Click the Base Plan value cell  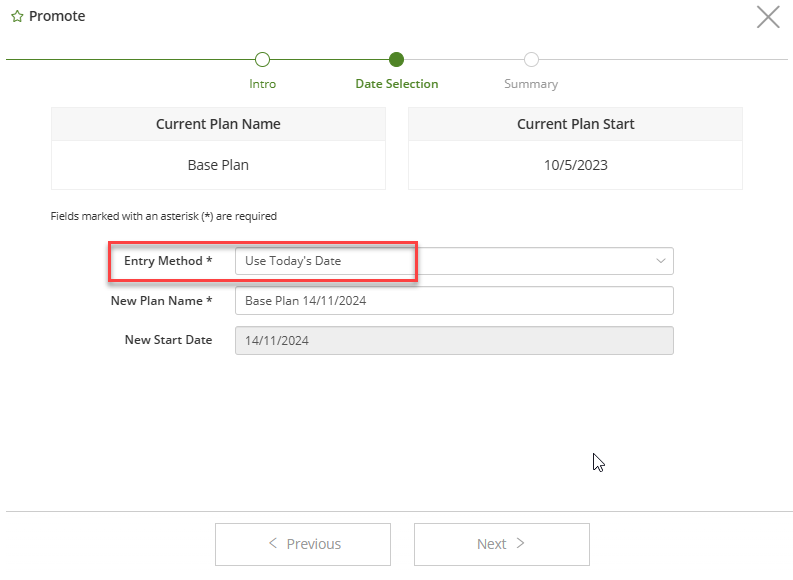(218, 165)
